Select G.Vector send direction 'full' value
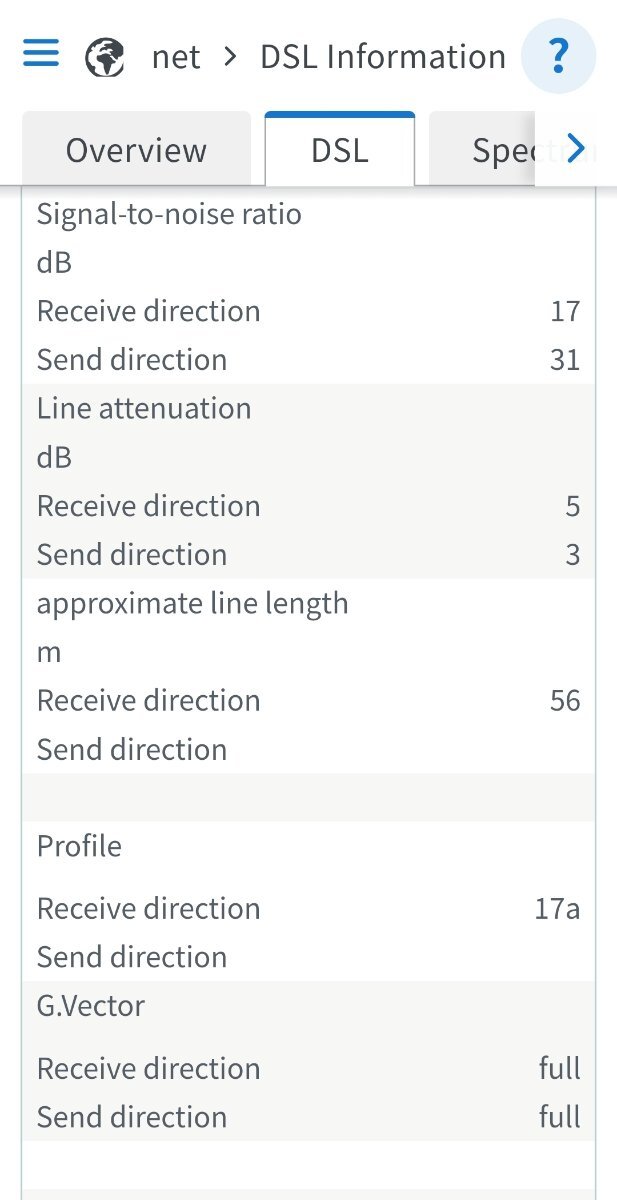Viewport: 617px width, 1200px height. [x=559, y=1117]
